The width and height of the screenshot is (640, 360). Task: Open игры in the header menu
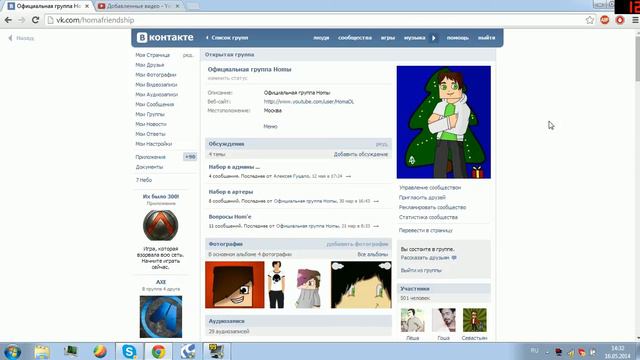click(388, 38)
